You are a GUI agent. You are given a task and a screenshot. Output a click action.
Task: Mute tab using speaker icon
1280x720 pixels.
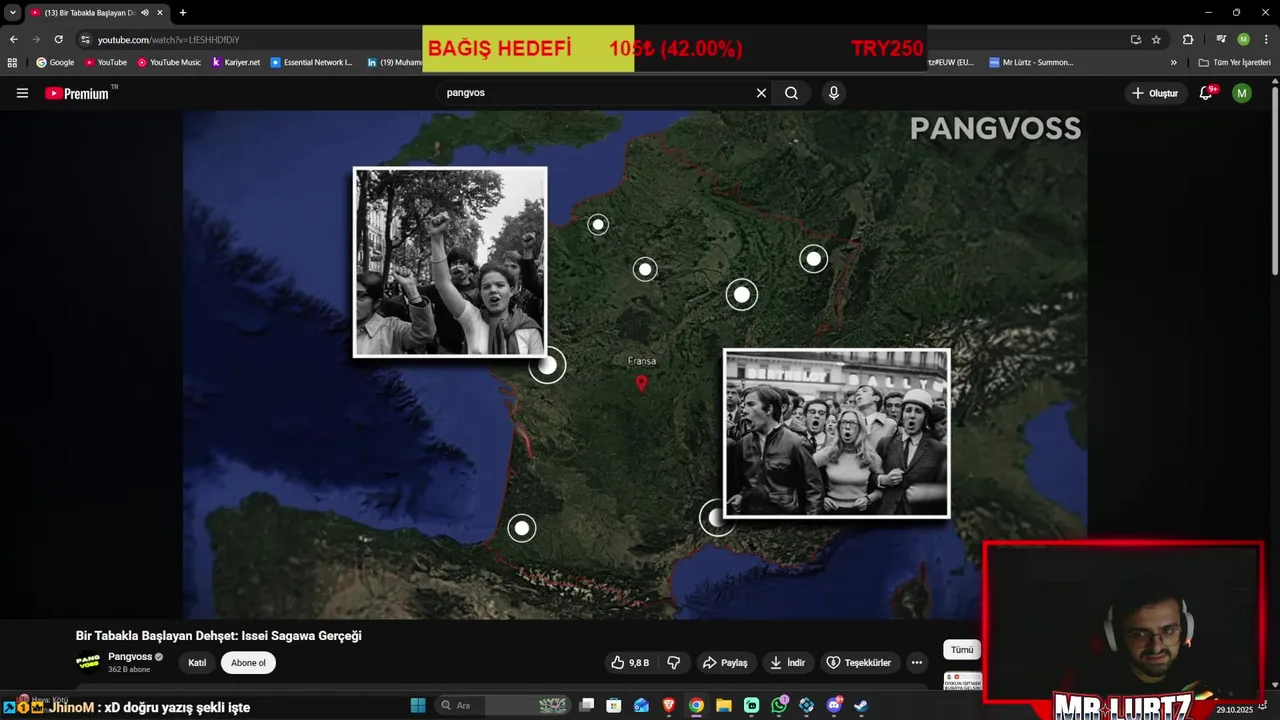145,13
